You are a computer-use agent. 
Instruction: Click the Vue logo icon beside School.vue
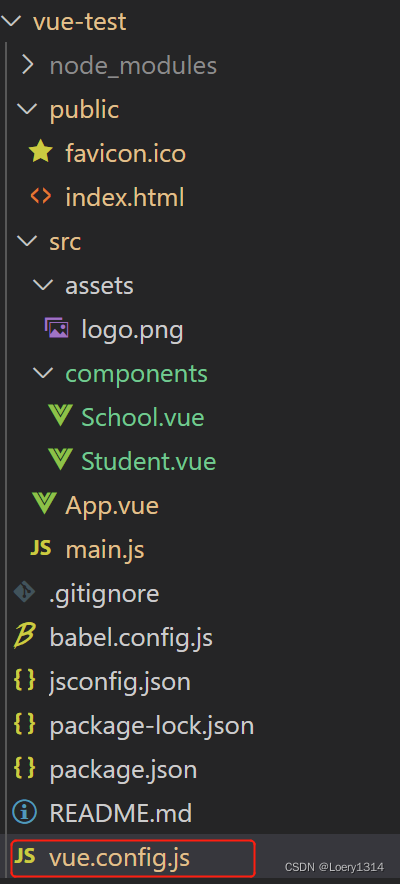pos(60,416)
